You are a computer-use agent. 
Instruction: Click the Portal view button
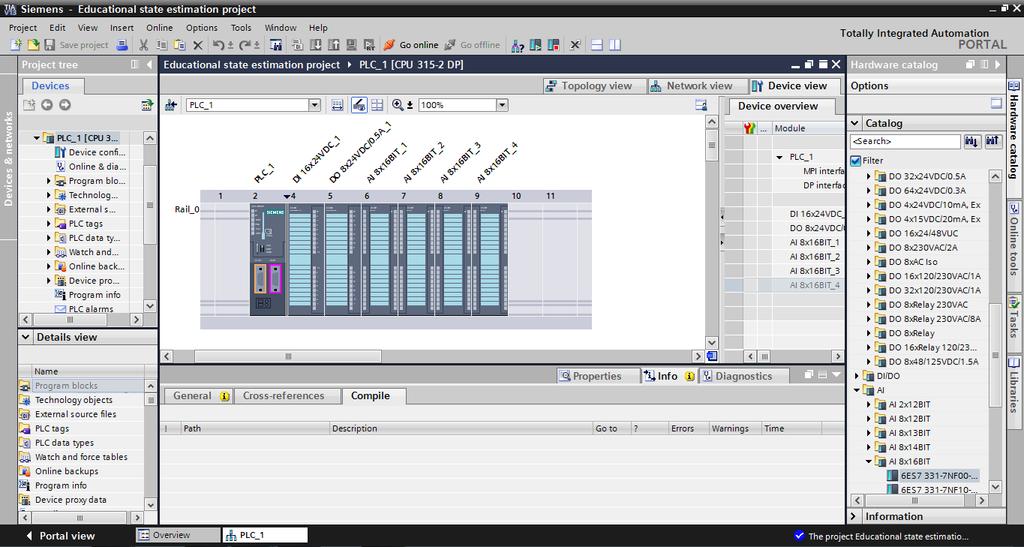coord(60,535)
